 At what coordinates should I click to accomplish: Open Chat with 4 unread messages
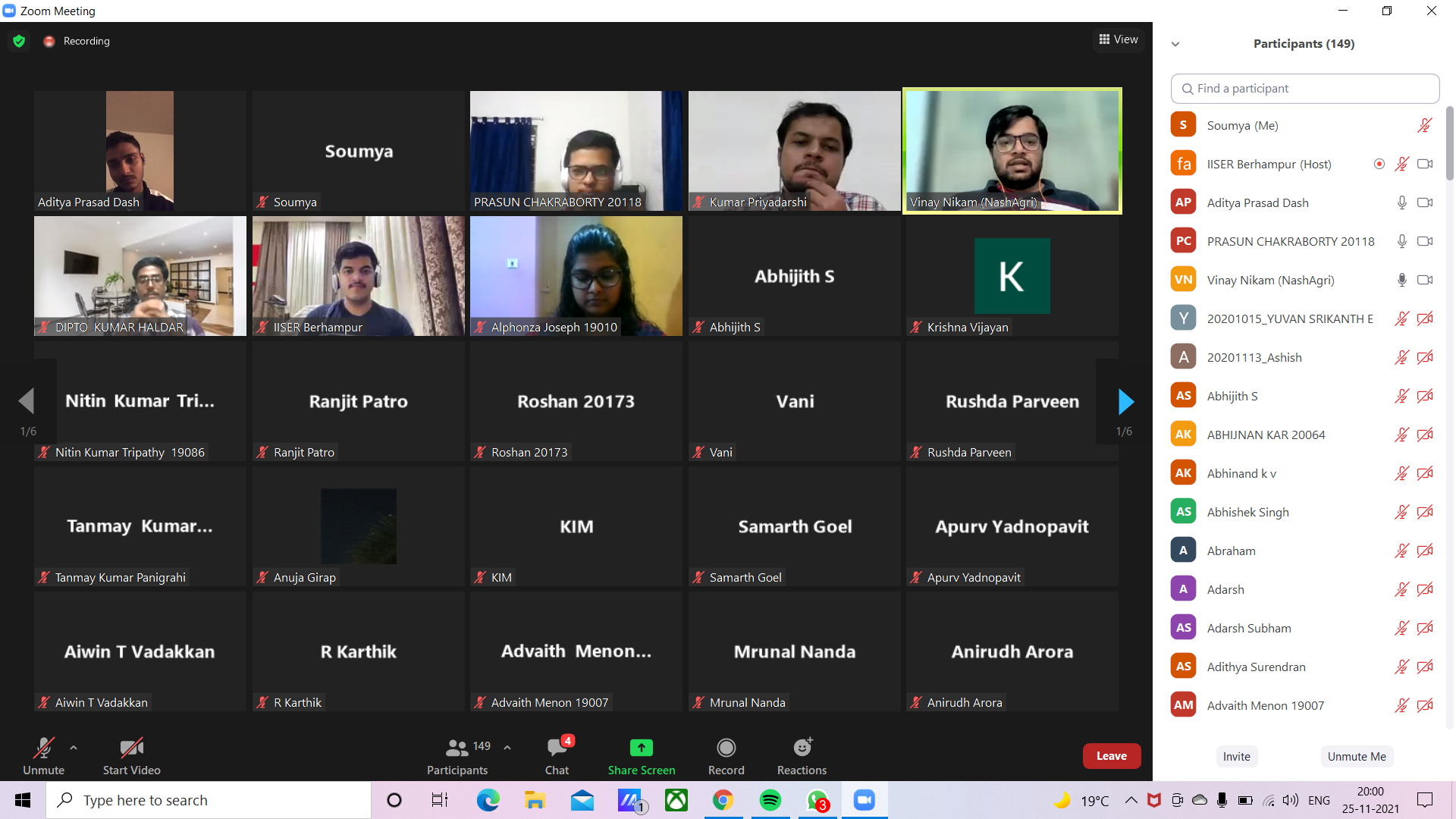point(557,756)
